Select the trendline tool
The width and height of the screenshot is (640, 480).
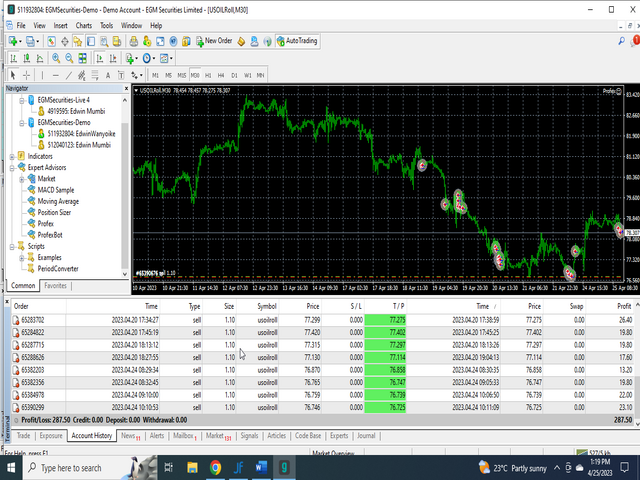(69, 75)
